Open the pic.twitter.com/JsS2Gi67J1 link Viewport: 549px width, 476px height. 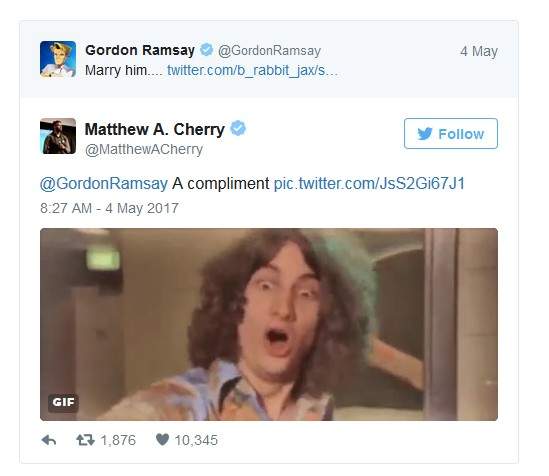pyautogui.click(x=369, y=183)
